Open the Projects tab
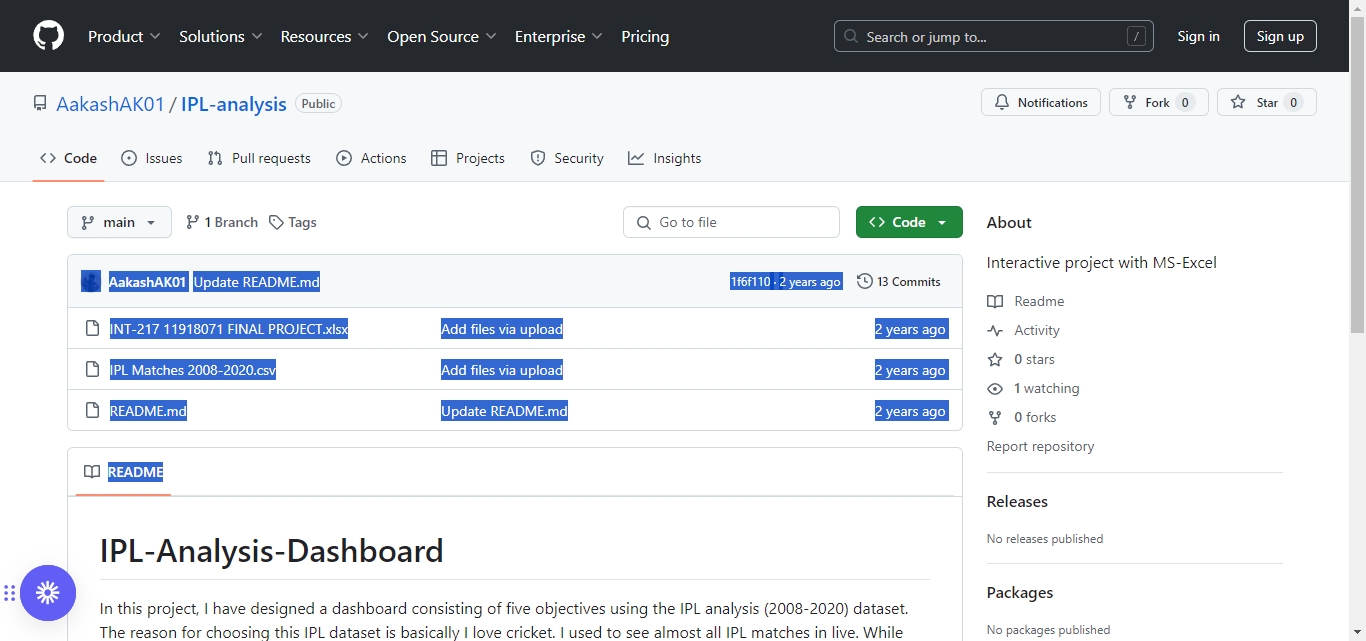Screen dimensions: 1366x641 pos(468,158)
